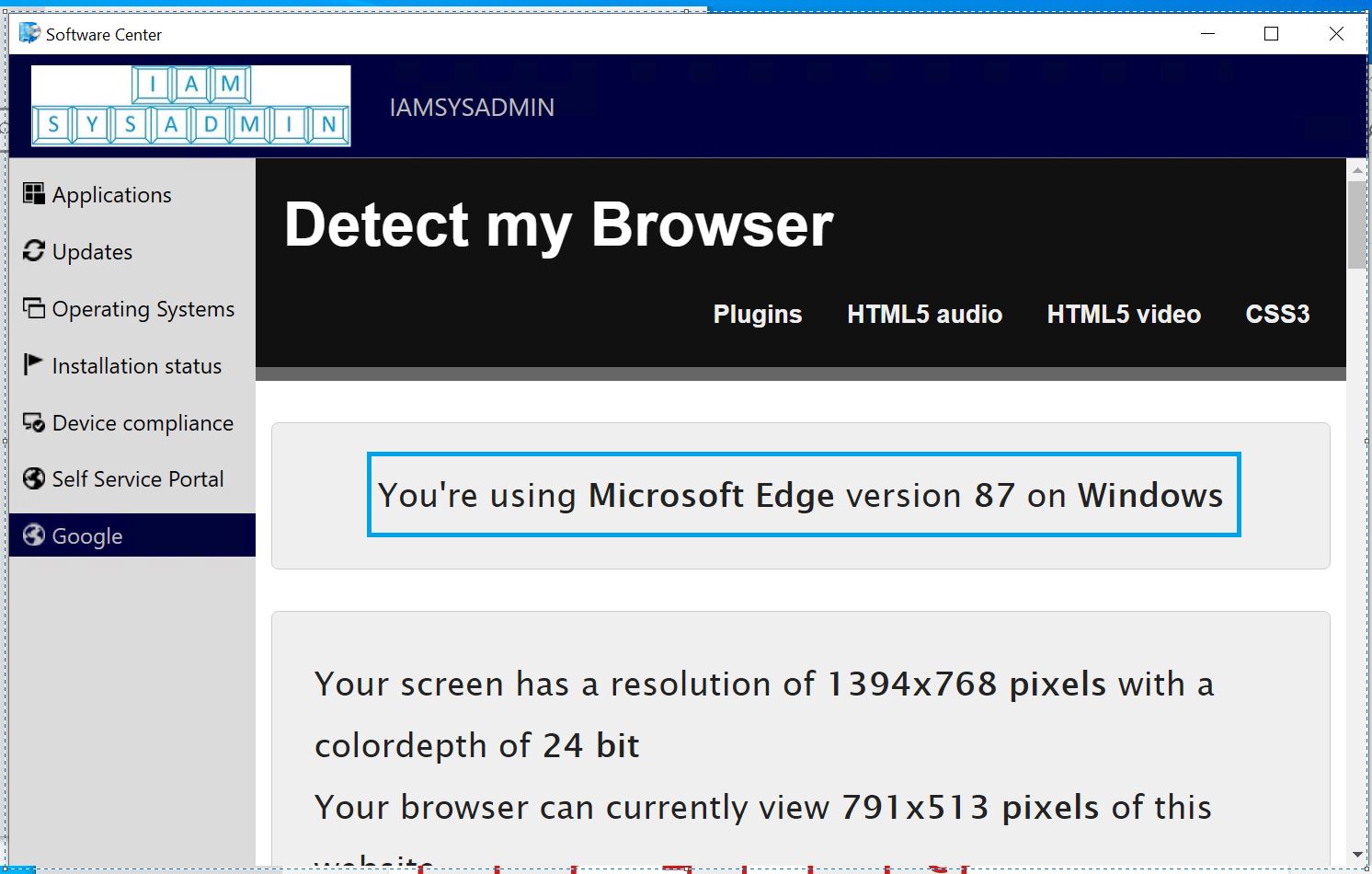Screen dimensions: 1372x874
Task: Click the Operating Systems window icon
Action: point(34,307)
